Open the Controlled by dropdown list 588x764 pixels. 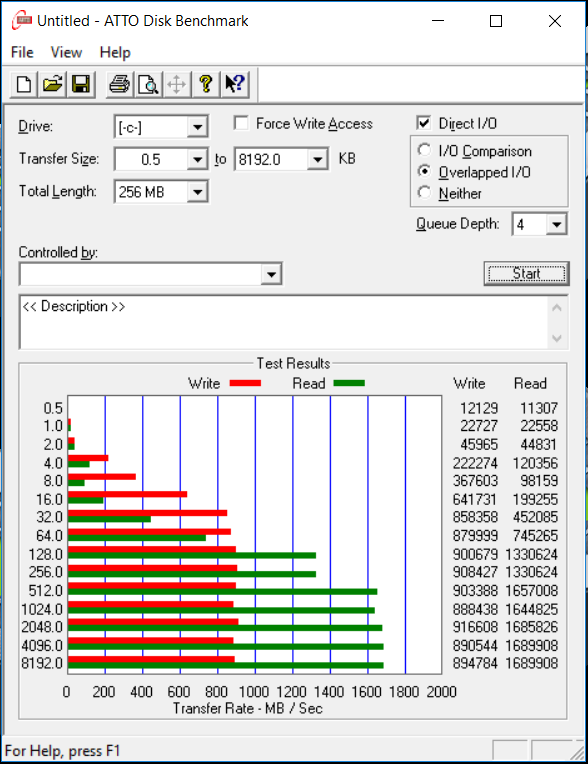pyautogui.click(x=151, y=274)
